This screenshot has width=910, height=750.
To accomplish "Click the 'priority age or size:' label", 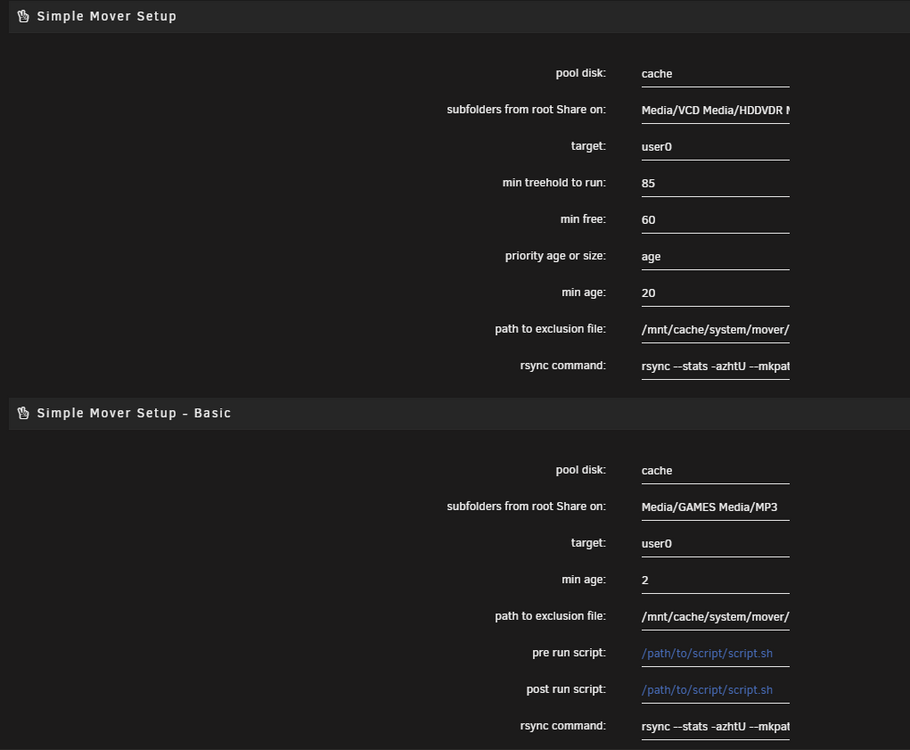I will tap(555, 256).
